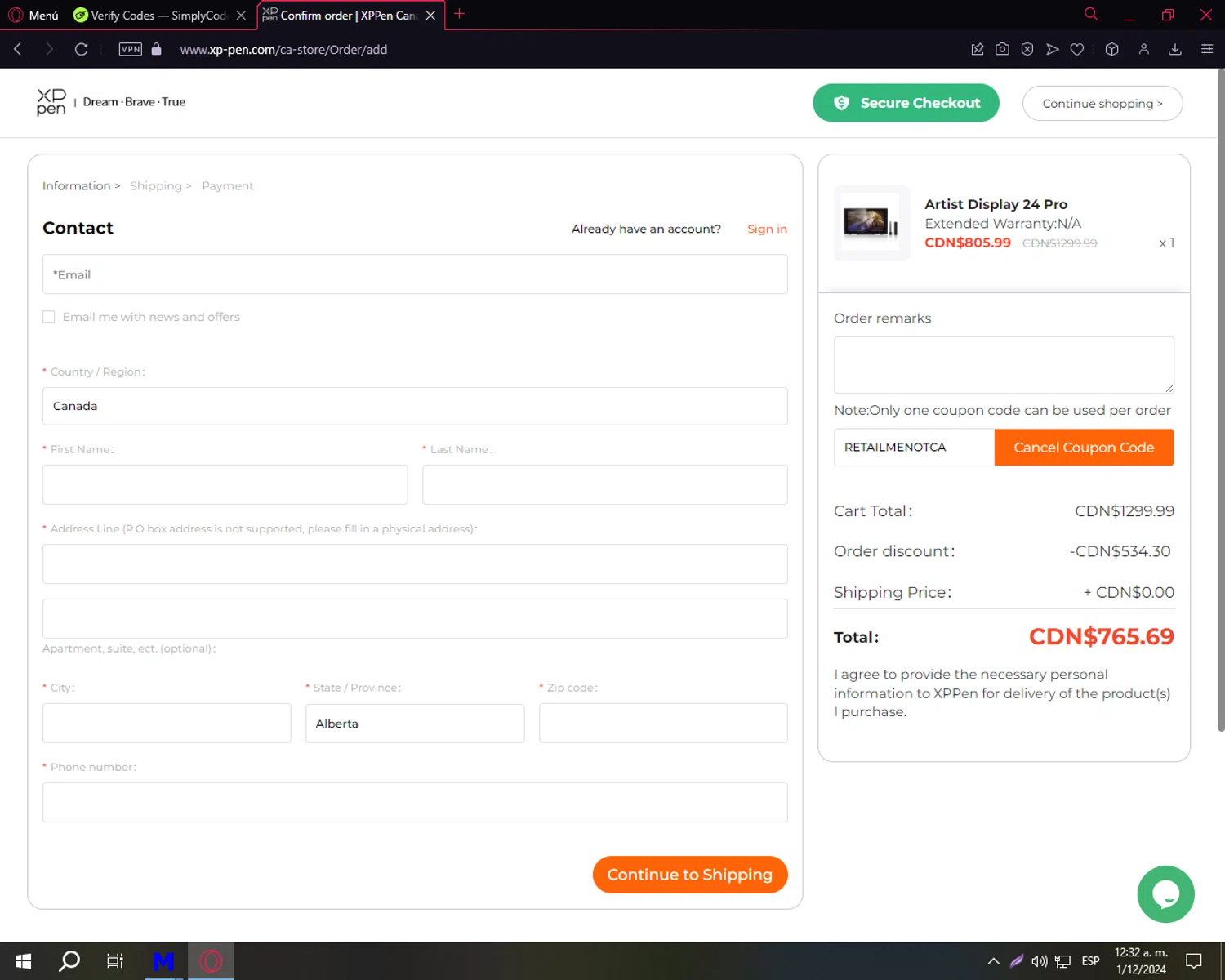The height and width of the screenshot is (980, 1225).
Task: Go back with browser back arrow
Action: coord(18,49)
